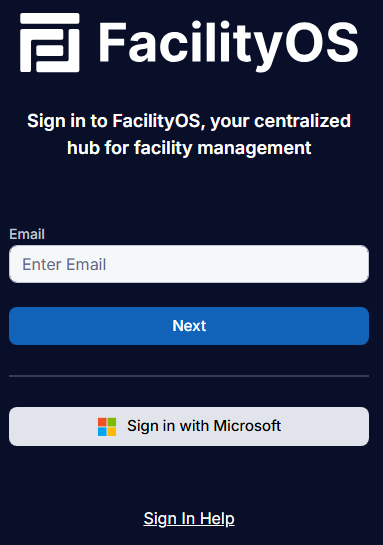The height and width of the screenshot is (545, 383).
Task: Click the Microsoft four-color logo icon
Action: 107,427
